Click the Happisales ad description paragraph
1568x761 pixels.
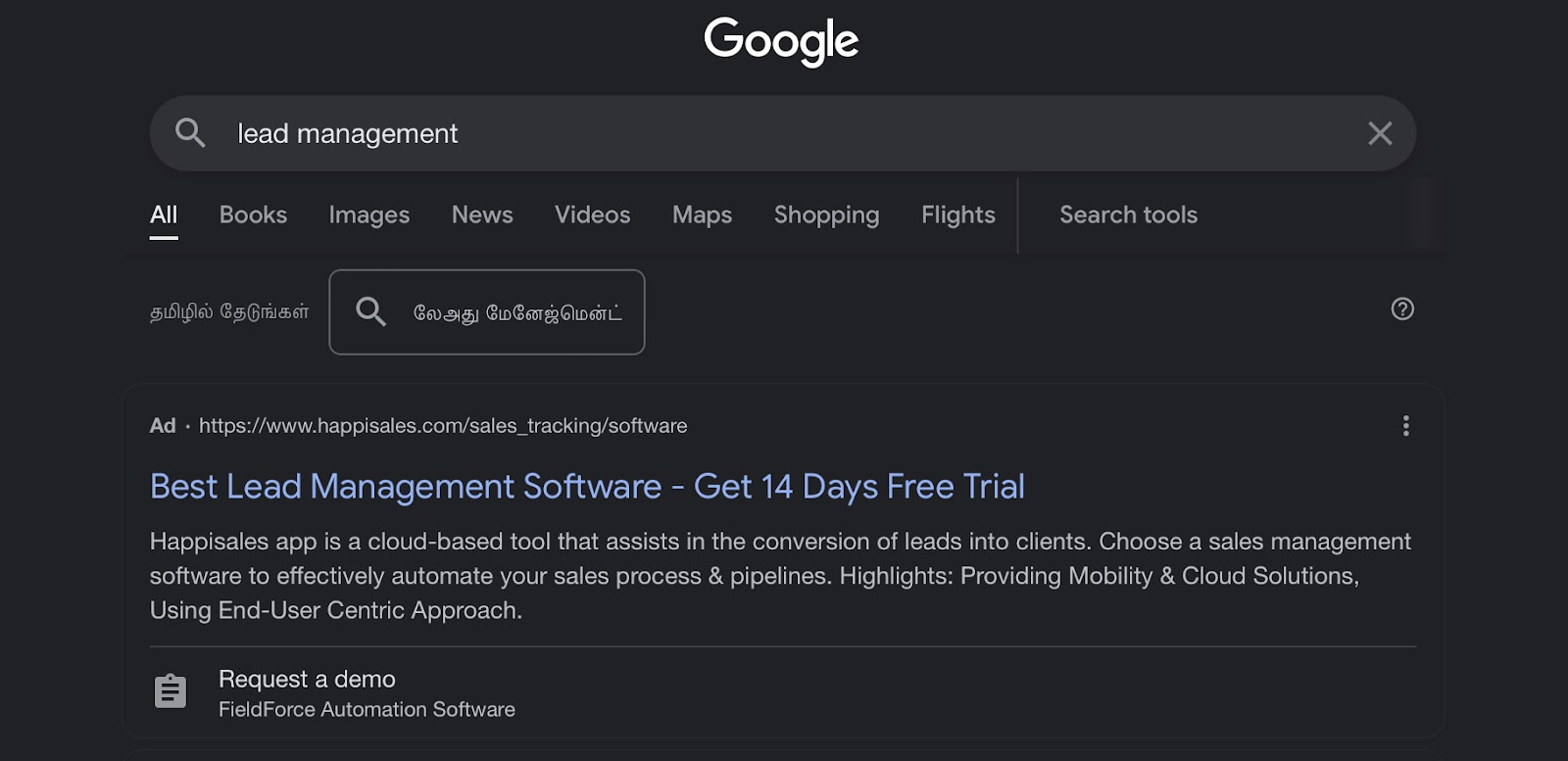coord(780,576)
